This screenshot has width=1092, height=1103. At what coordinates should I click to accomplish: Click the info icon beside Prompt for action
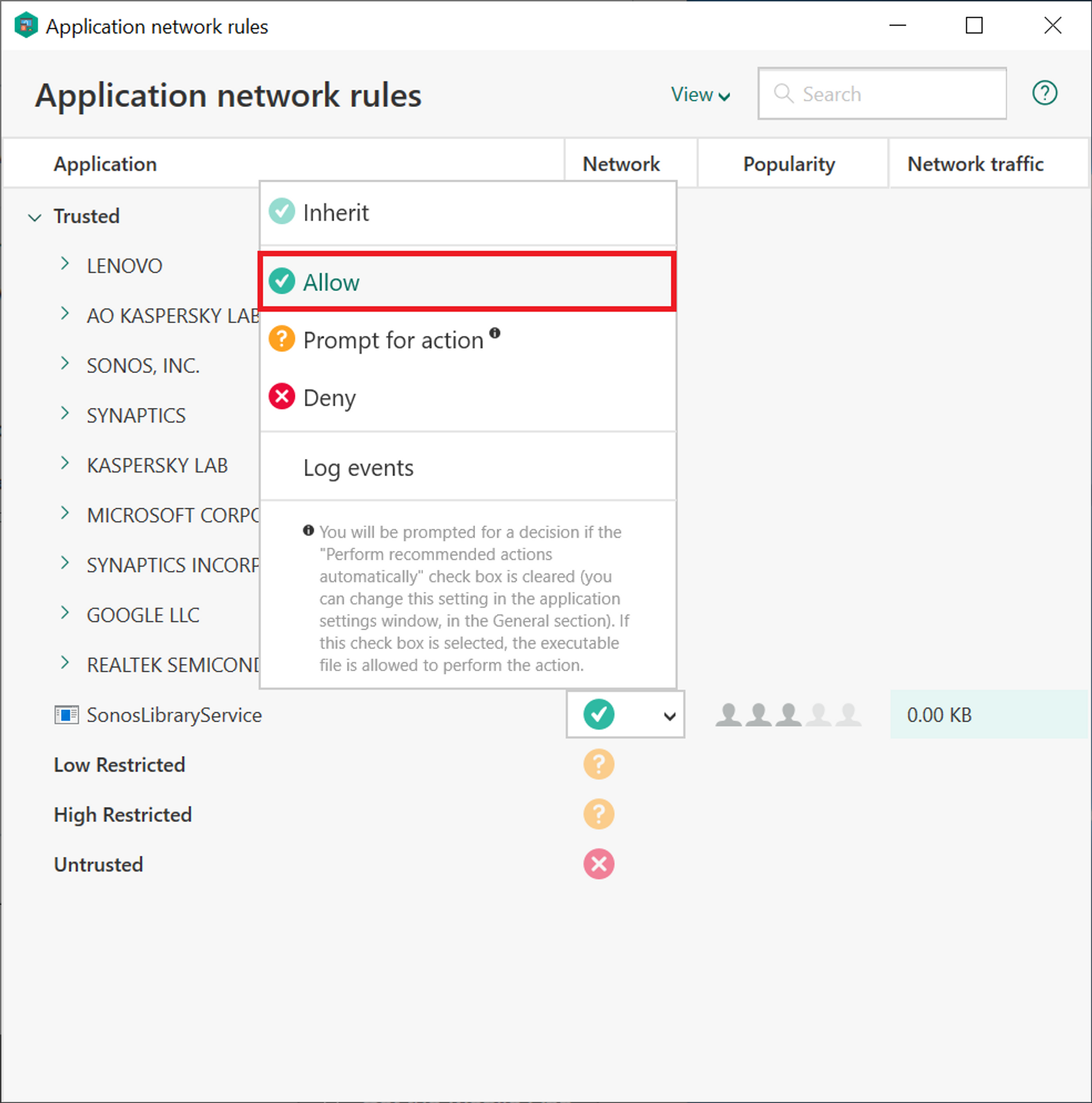495,333
